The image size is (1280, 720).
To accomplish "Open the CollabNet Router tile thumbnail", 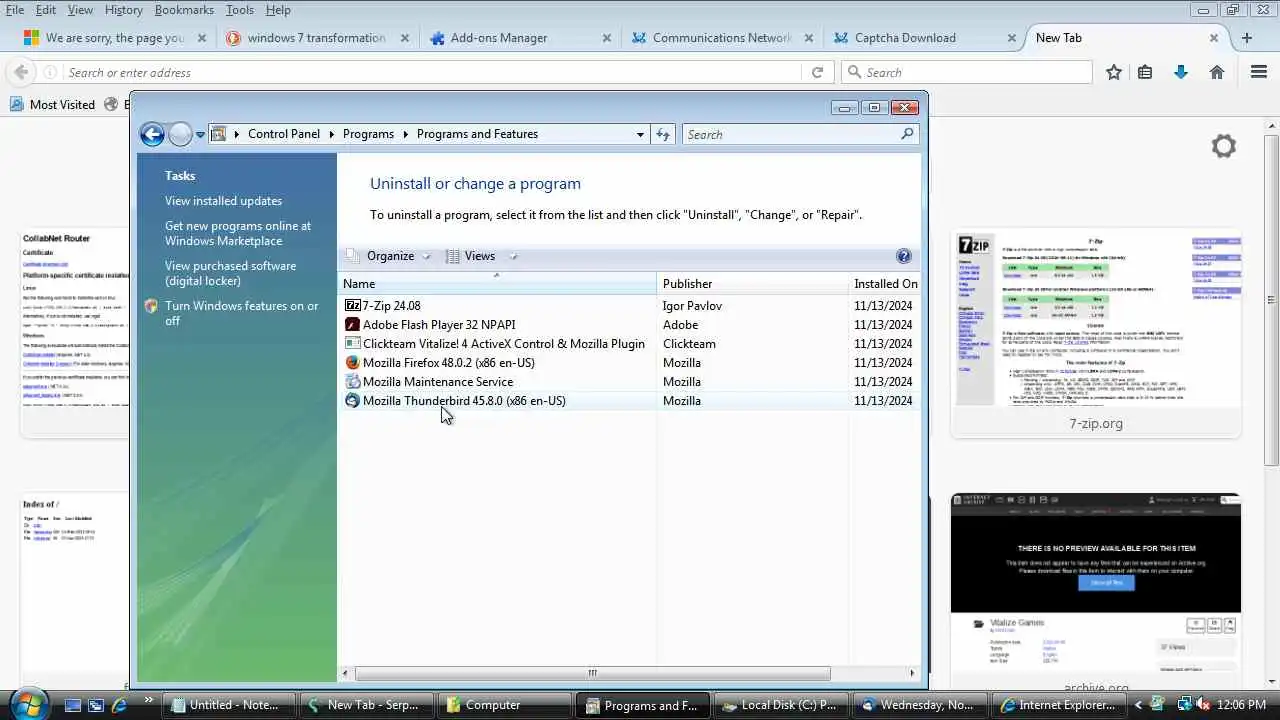I will pos(75,334).
